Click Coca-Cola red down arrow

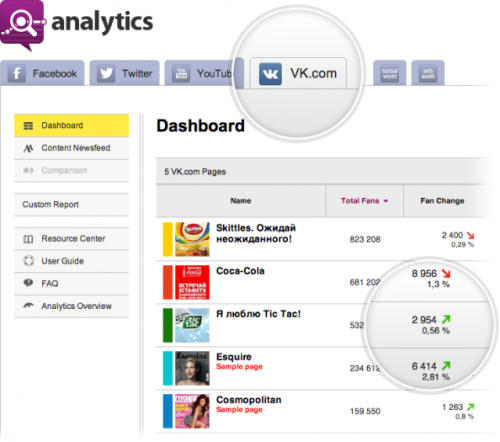[446, 273]
